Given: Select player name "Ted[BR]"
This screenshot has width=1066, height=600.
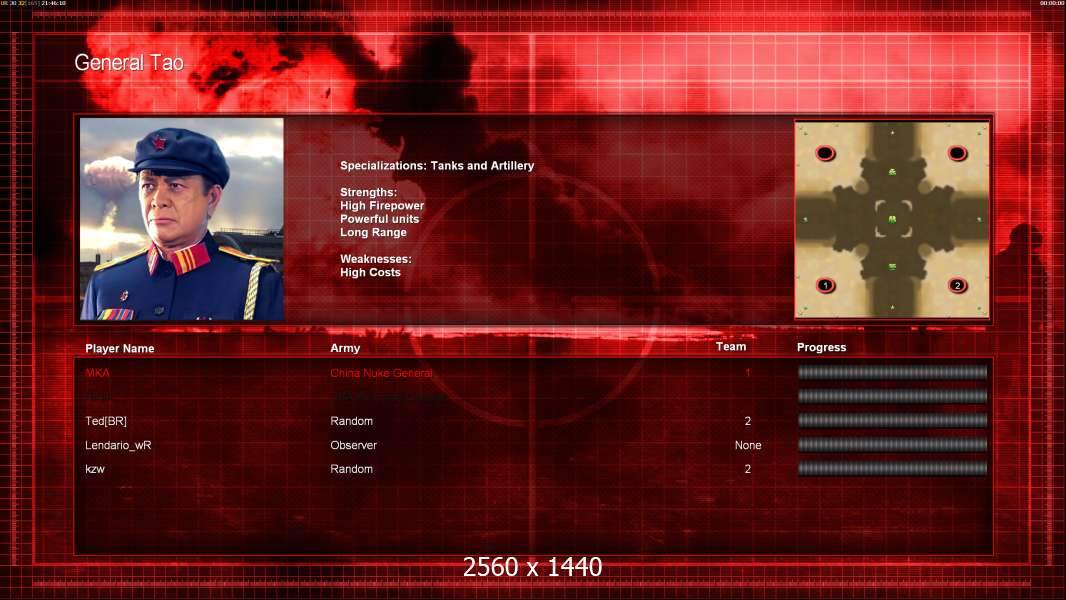Looking at the screenshot, I should [106, 421].
